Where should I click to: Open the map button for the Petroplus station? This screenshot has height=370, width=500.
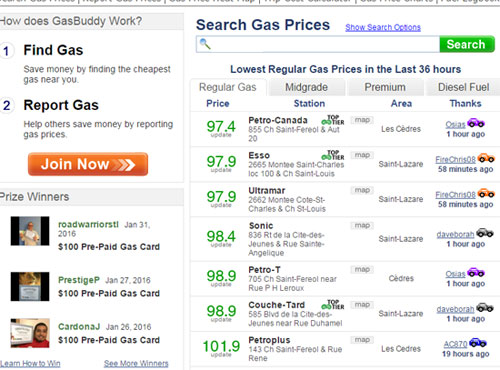pos(362,340)
